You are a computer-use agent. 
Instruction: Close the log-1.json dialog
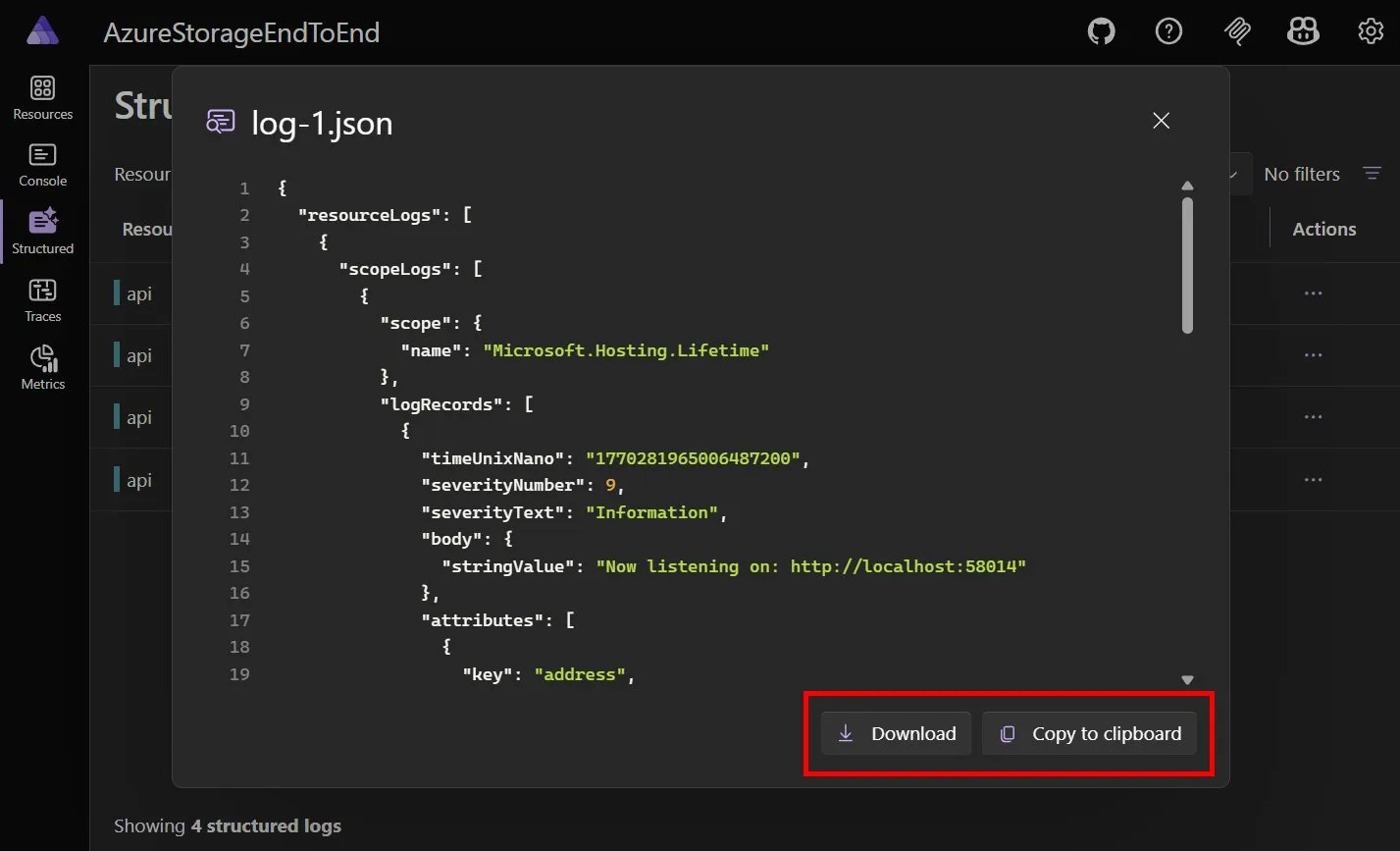(x=1161, y=121)
